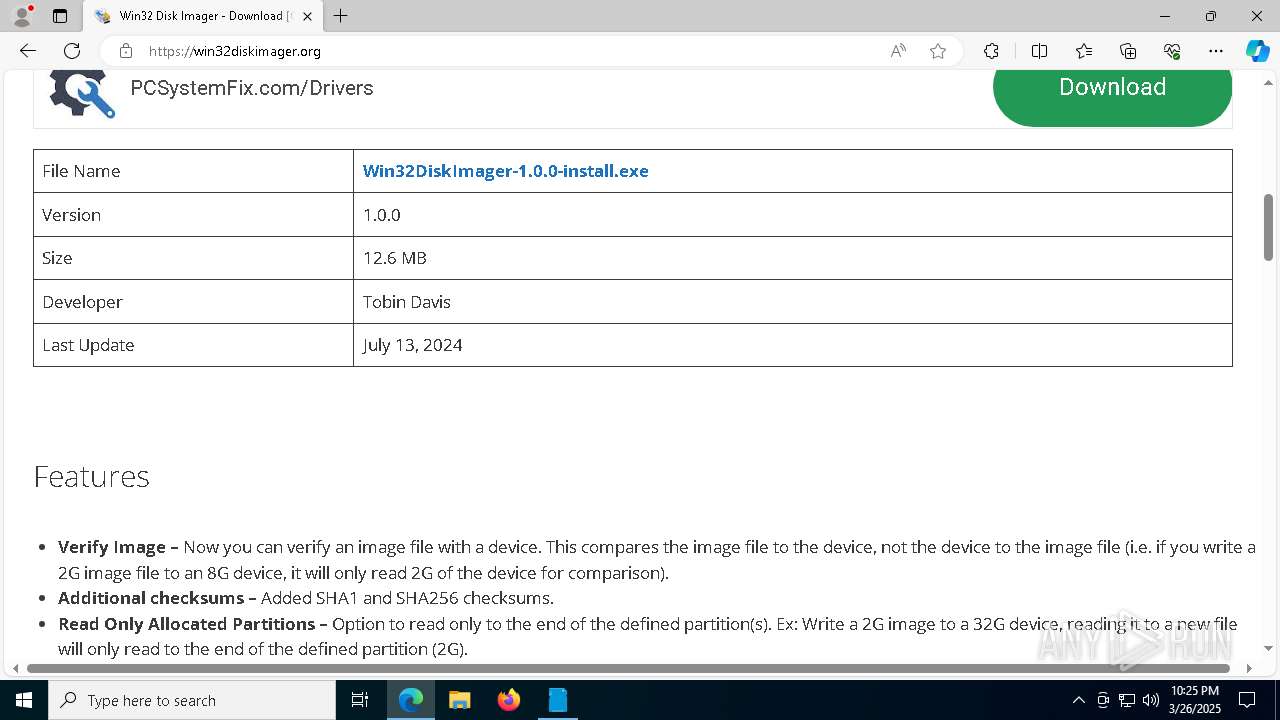This screenshot has width=1280, height=720.
Task: Click the taskbar search box
Action: point(192,700)
